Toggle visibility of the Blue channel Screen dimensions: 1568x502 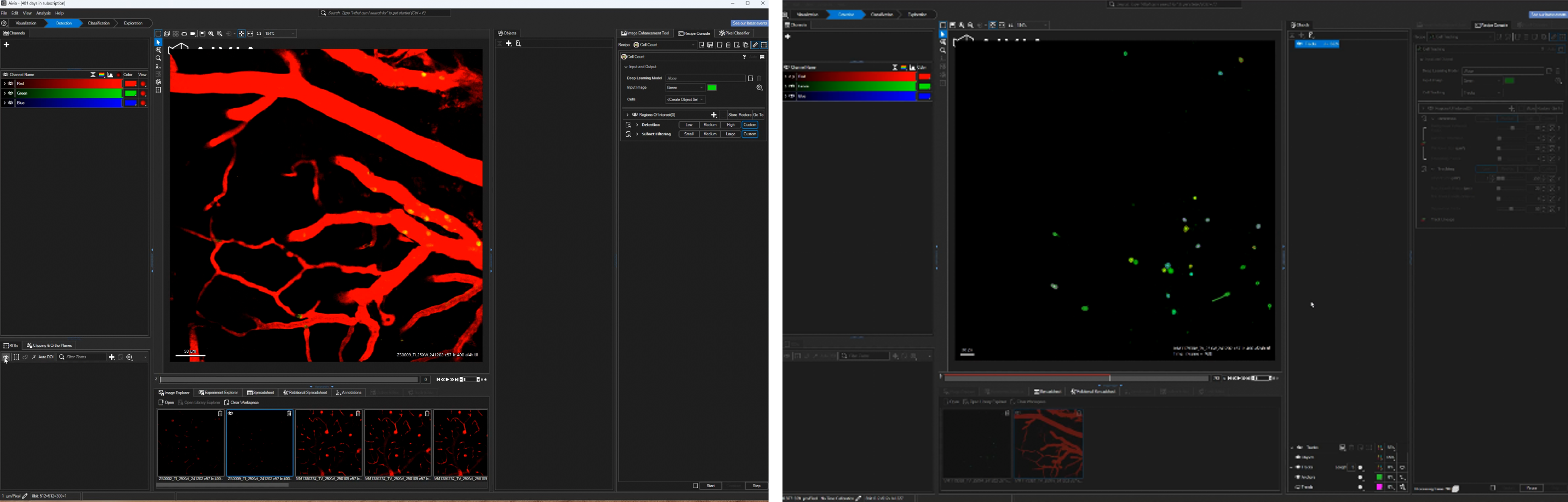pyautogui.click(x=10, y=103)
